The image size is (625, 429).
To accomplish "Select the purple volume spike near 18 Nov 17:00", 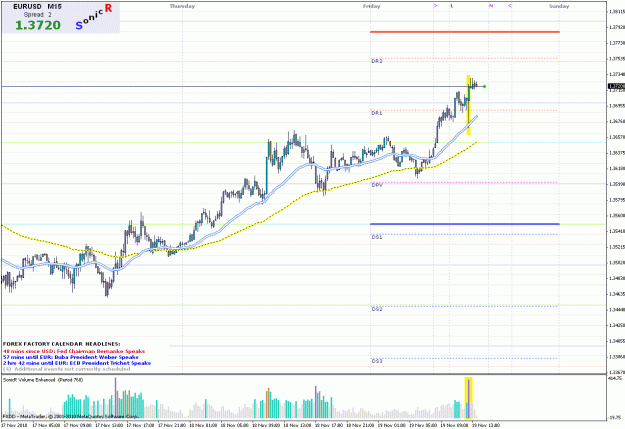I will click(316, 401).
